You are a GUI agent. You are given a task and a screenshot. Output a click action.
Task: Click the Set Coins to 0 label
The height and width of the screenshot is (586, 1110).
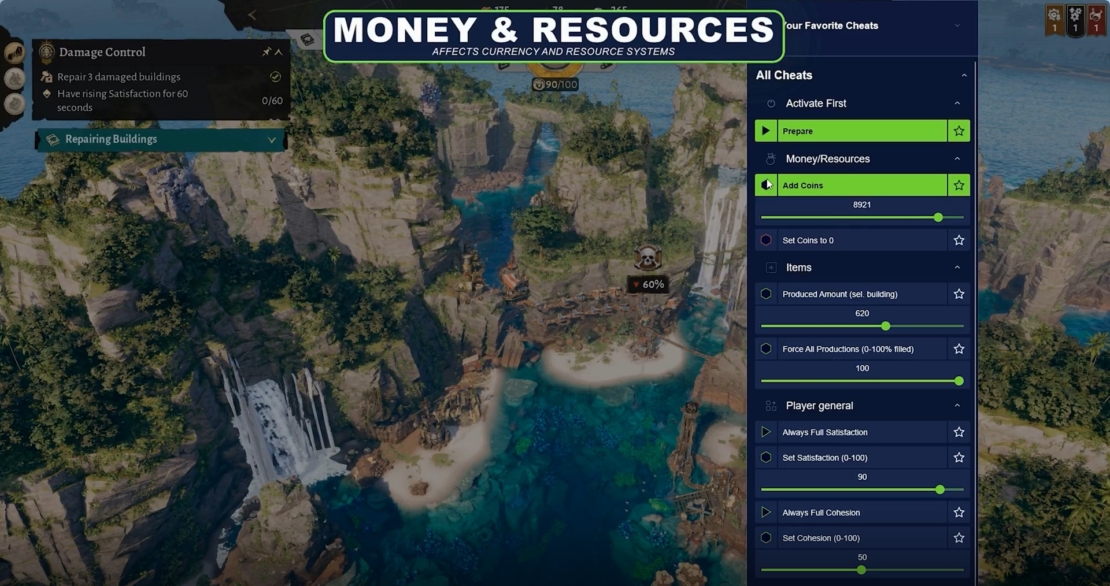(808, 241)
